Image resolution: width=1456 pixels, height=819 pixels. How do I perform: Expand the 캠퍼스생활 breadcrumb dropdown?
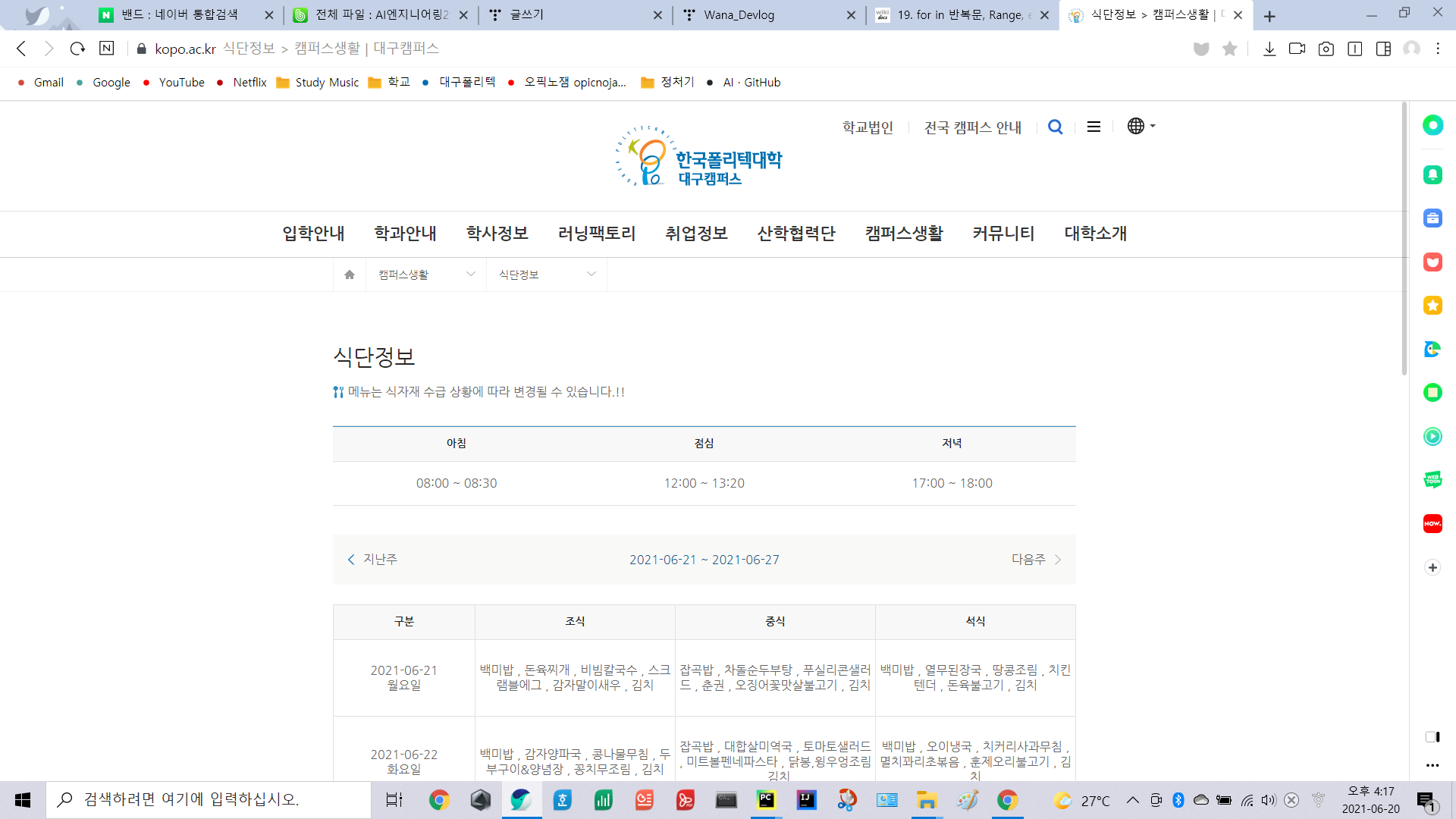tap(427, 275)
